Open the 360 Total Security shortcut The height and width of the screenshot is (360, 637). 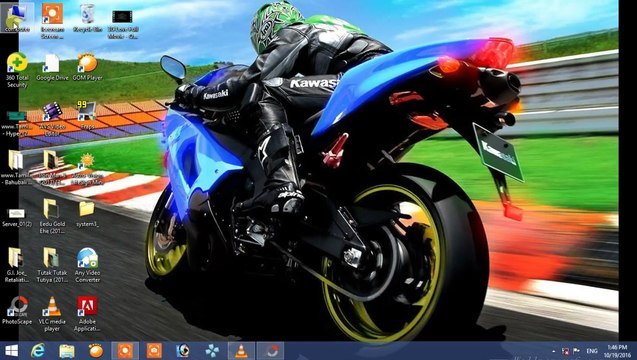point(17,70)
